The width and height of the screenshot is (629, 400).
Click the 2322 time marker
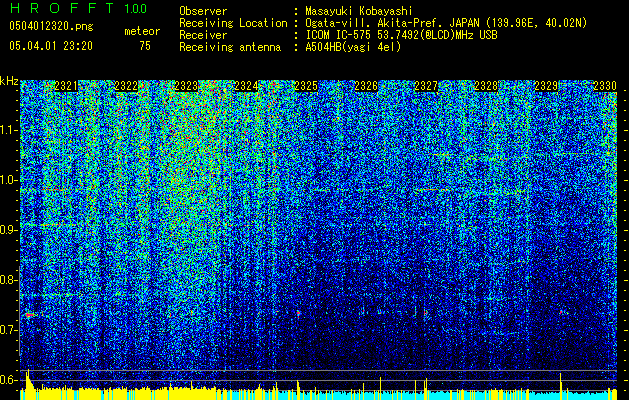[126, 86]
